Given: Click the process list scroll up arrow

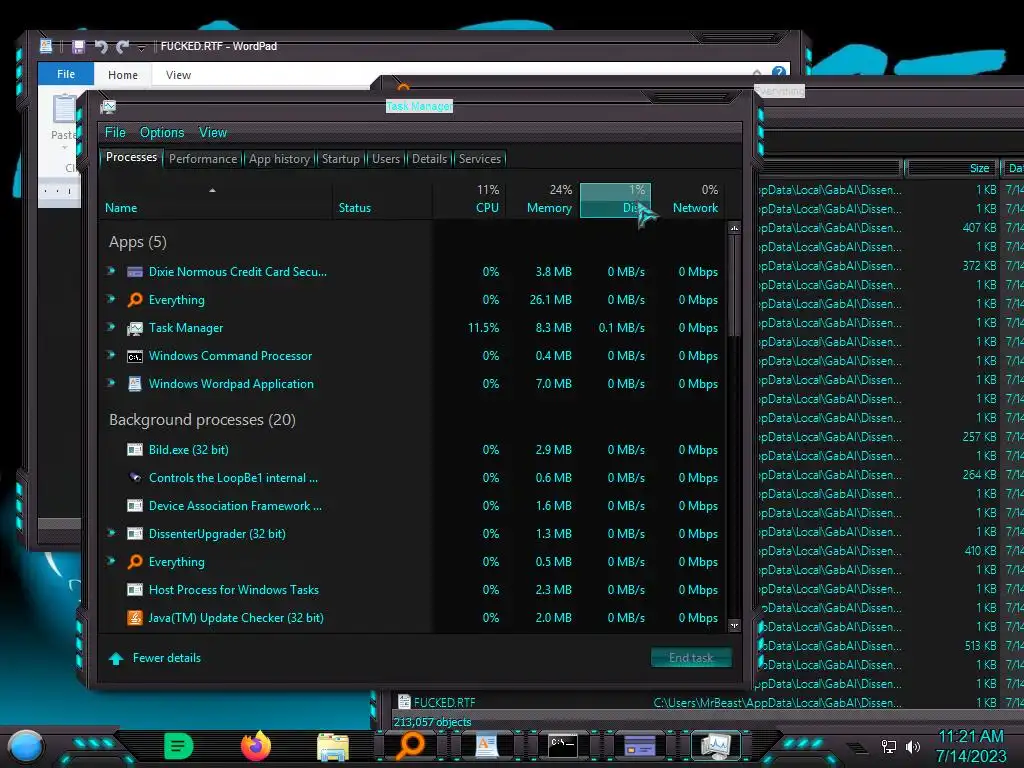Looking at the screenshot, I should [x=734, y=228].
